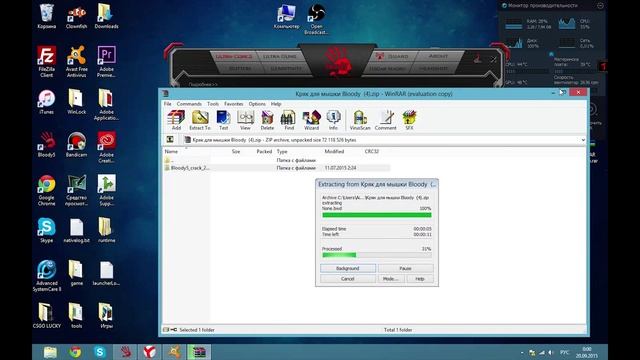
Task: Click the taskbar clock and date
Action: [x=587, y=352]
